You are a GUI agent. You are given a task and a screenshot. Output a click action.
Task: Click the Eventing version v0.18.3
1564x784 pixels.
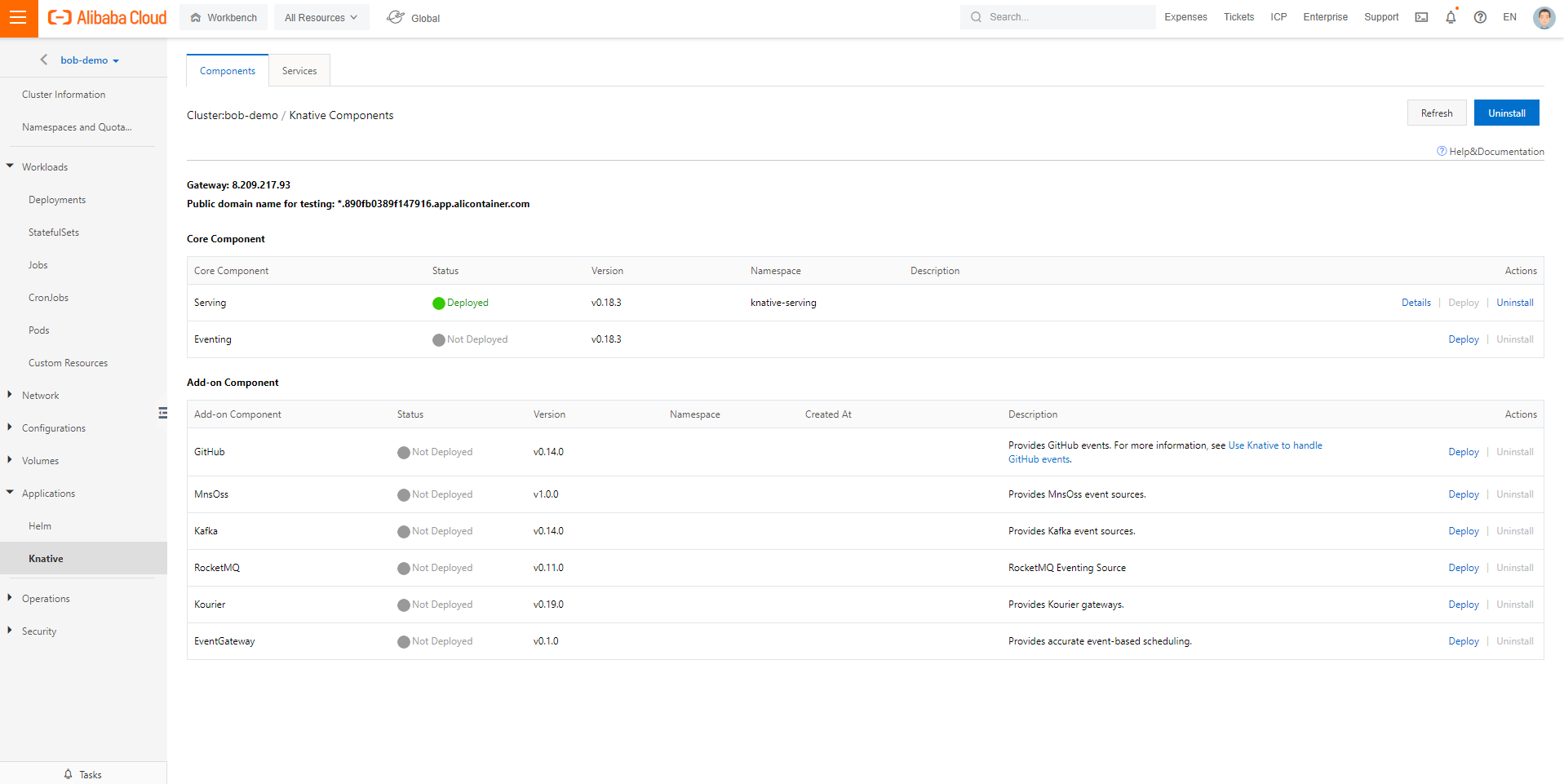tap(606, 339)
